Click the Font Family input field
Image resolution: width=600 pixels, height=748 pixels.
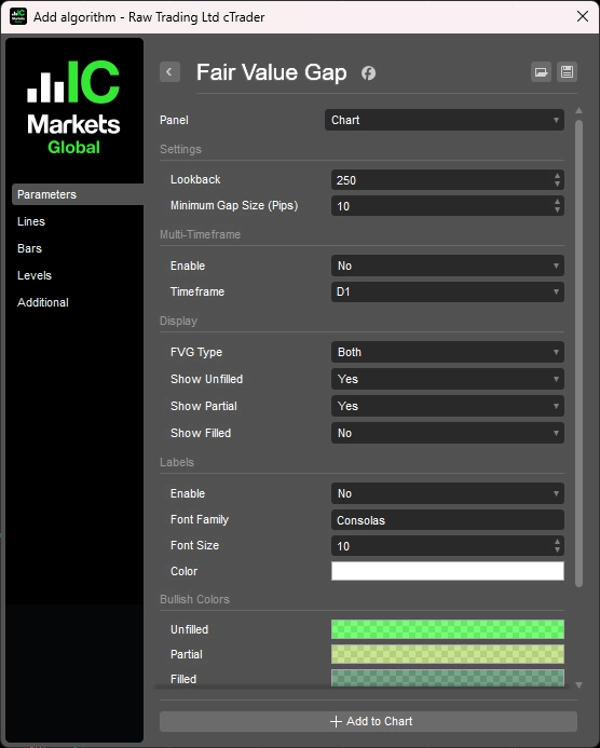pyautogui.click(x=447, y=520)
